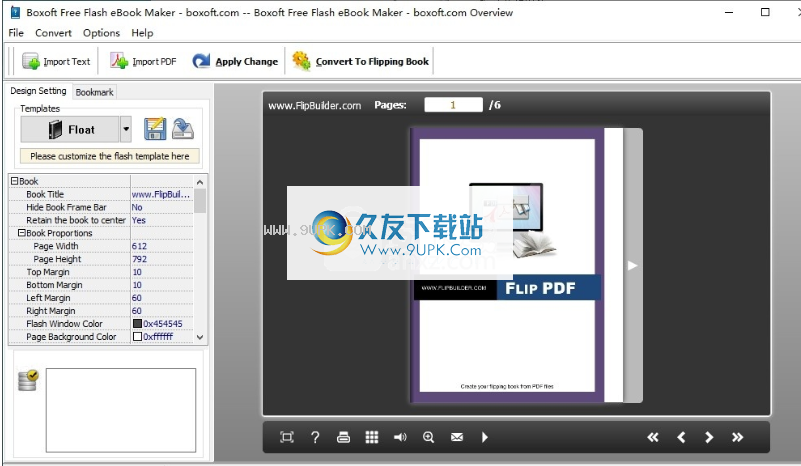Click the www.FlipBuilder.com link in viewer
The width and height of the screenshot is (801, 466).
(315, 105)
